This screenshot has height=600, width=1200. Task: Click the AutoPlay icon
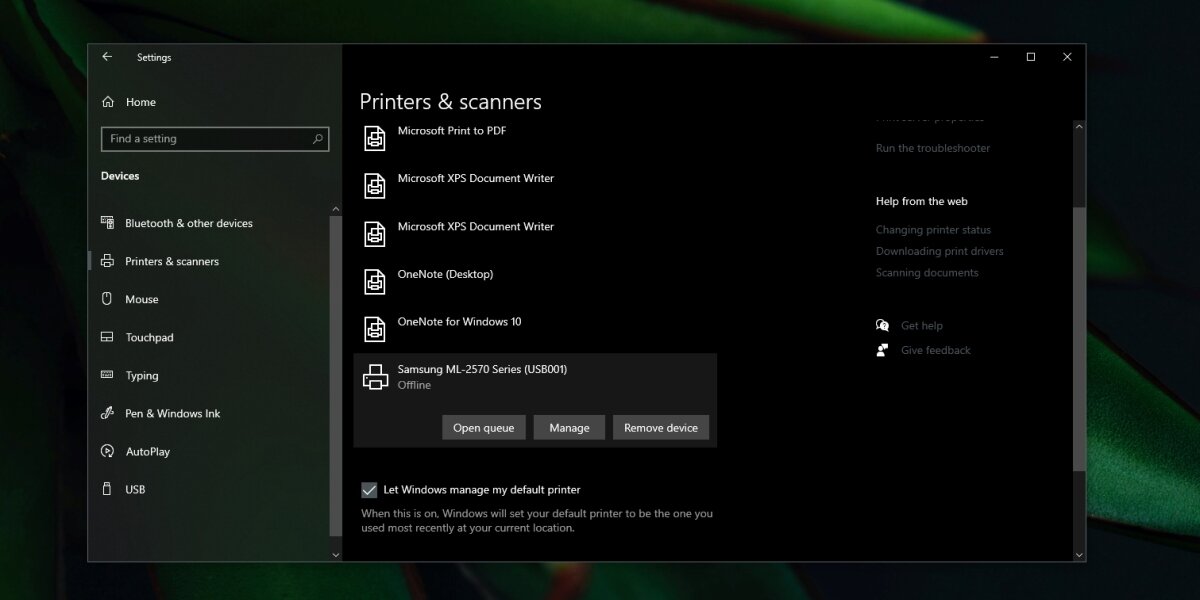click(x=106, y=451)
